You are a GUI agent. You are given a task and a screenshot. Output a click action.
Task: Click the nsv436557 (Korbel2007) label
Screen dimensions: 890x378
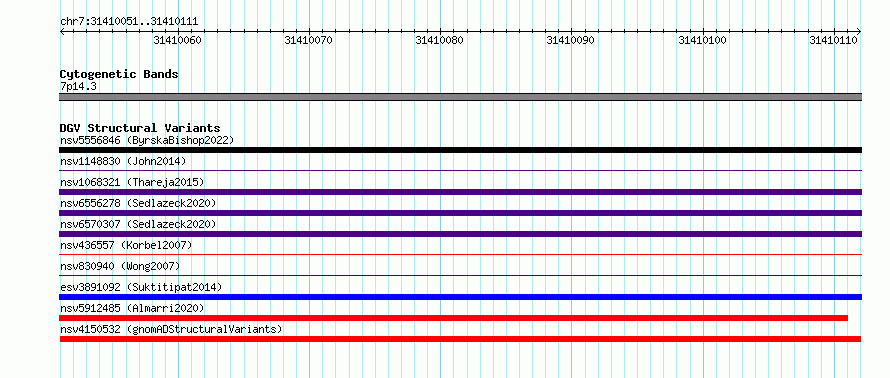[x=126, y=245]
